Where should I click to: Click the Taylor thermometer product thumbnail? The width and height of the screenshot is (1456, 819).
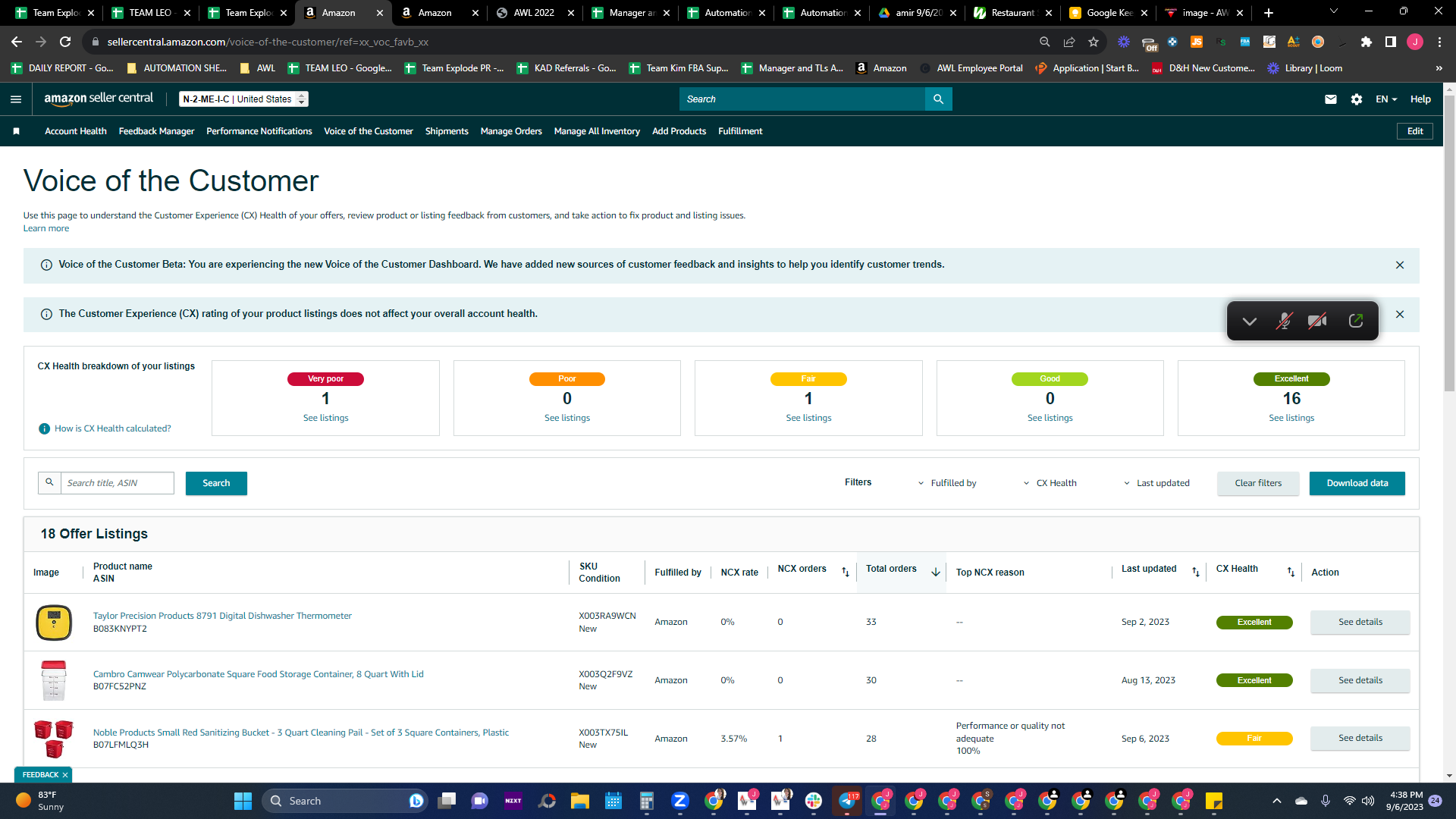[54, 623]
